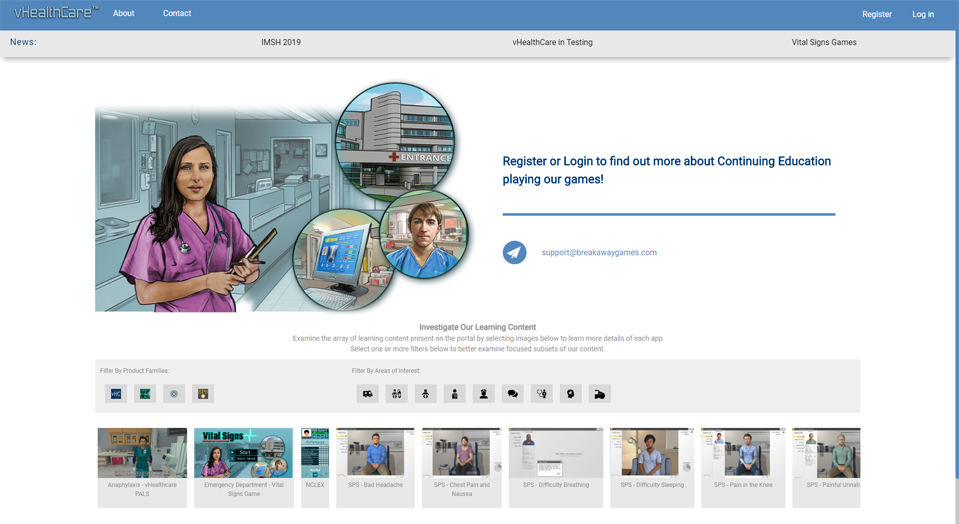The image size is (959, 524).
Task: Click the paper plane email icon
Action: point(514,252)
